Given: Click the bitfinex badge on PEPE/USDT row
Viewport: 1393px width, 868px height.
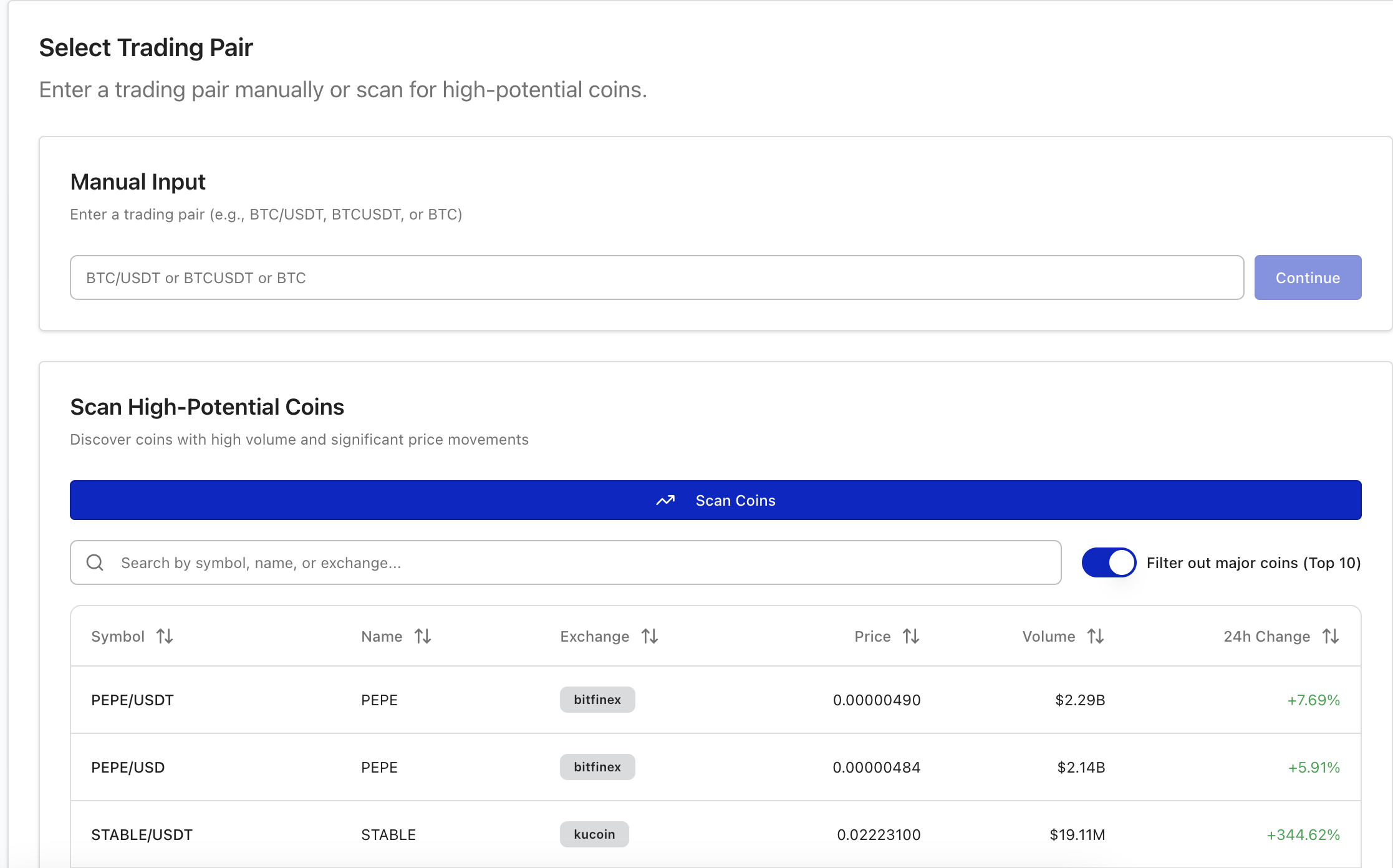Looking at the screenshot, I should (597, 700).
